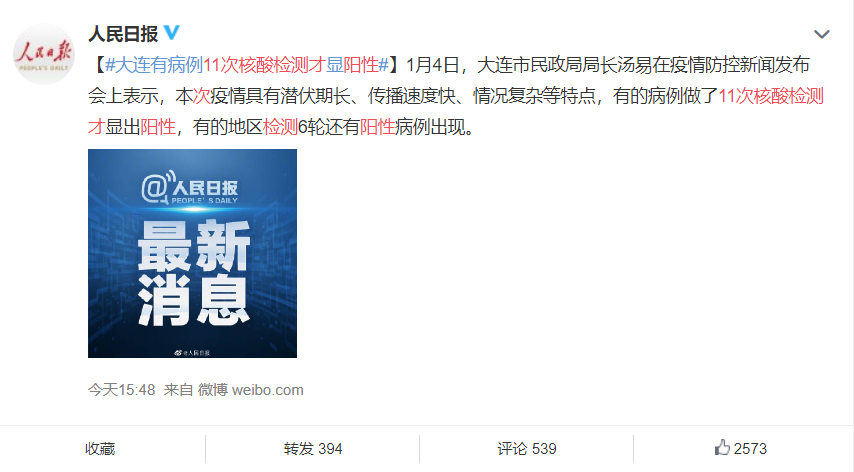Open 评论 539 comments
The height and width of the screenshot is (472, 854).
[527, 449]
